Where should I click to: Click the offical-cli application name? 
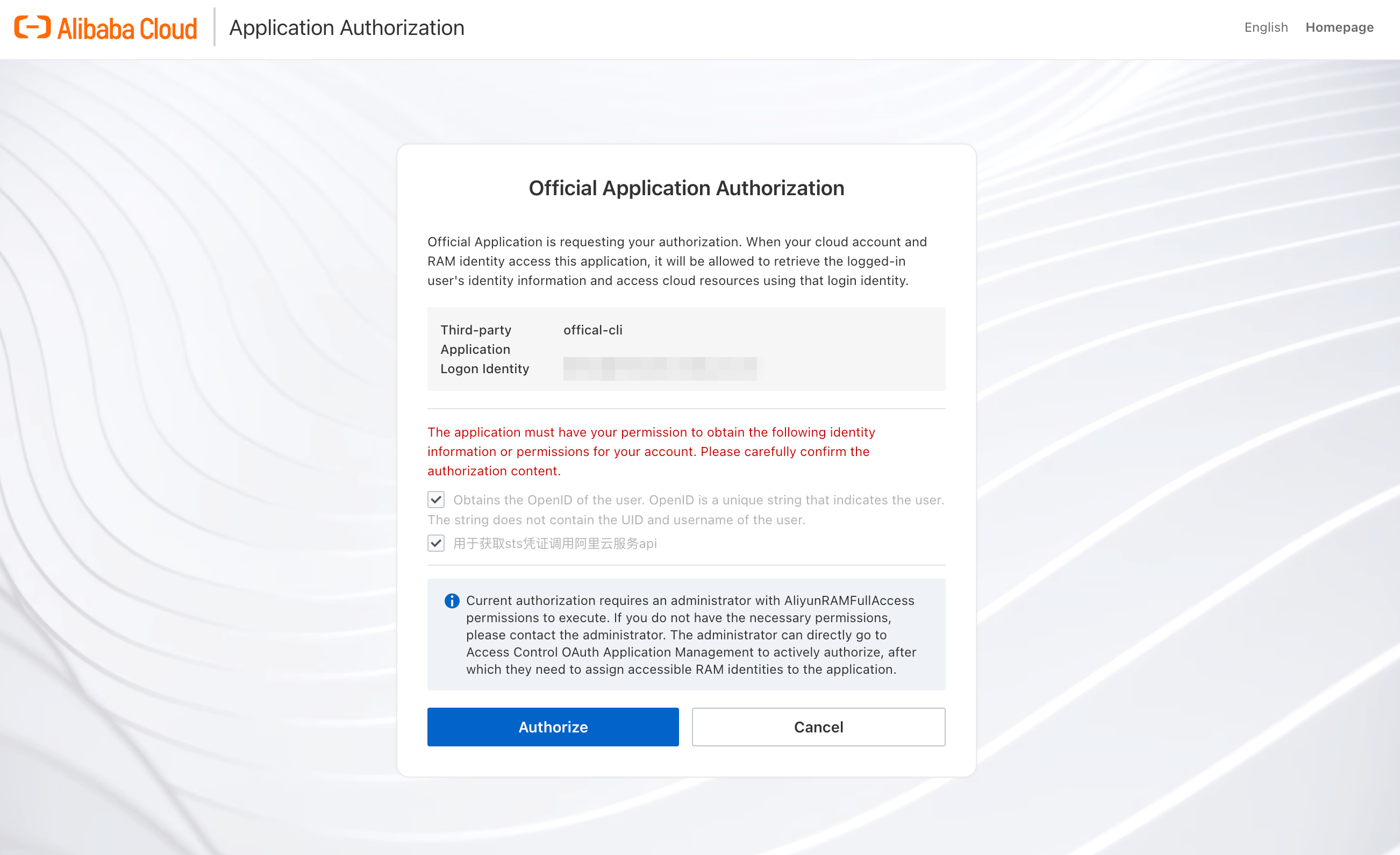pos(592,330)
